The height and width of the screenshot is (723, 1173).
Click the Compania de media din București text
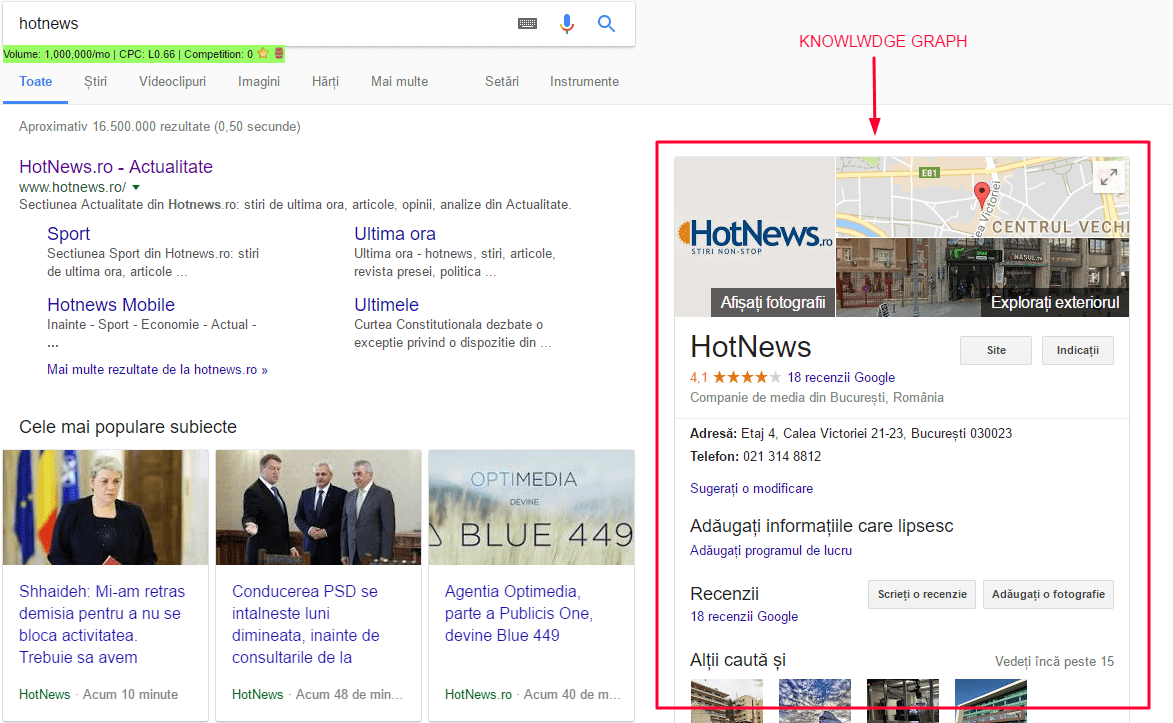[x=816, y=397]
